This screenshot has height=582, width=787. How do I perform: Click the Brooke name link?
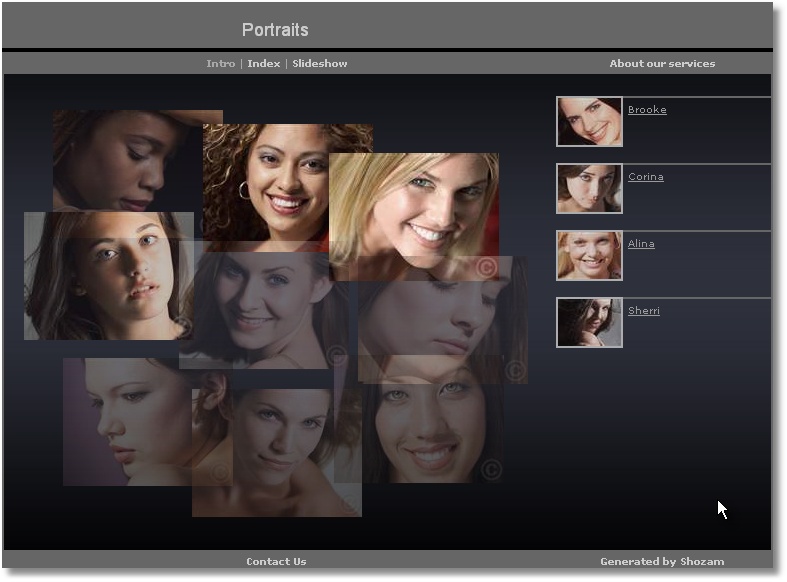647,109
